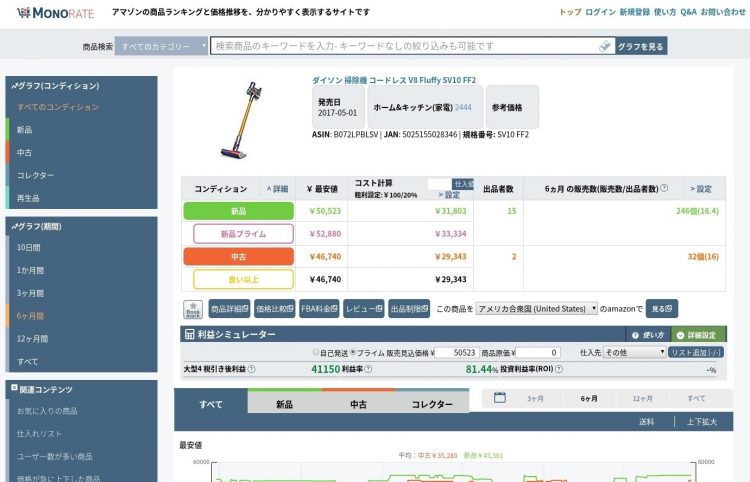Click the FBA料金 button
The image size is (750, 482).
(320, 309)
